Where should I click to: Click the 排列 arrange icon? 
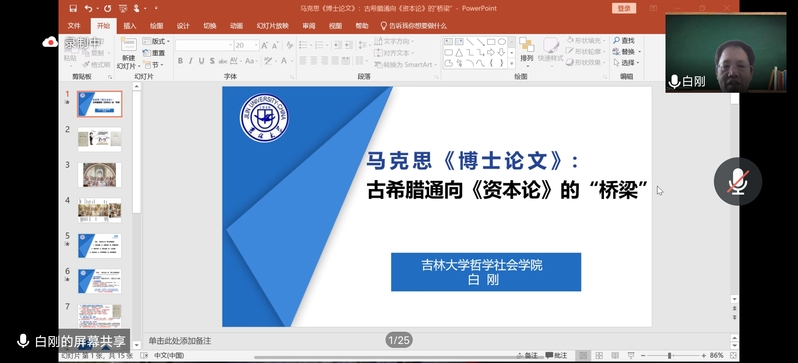point(526,45)
